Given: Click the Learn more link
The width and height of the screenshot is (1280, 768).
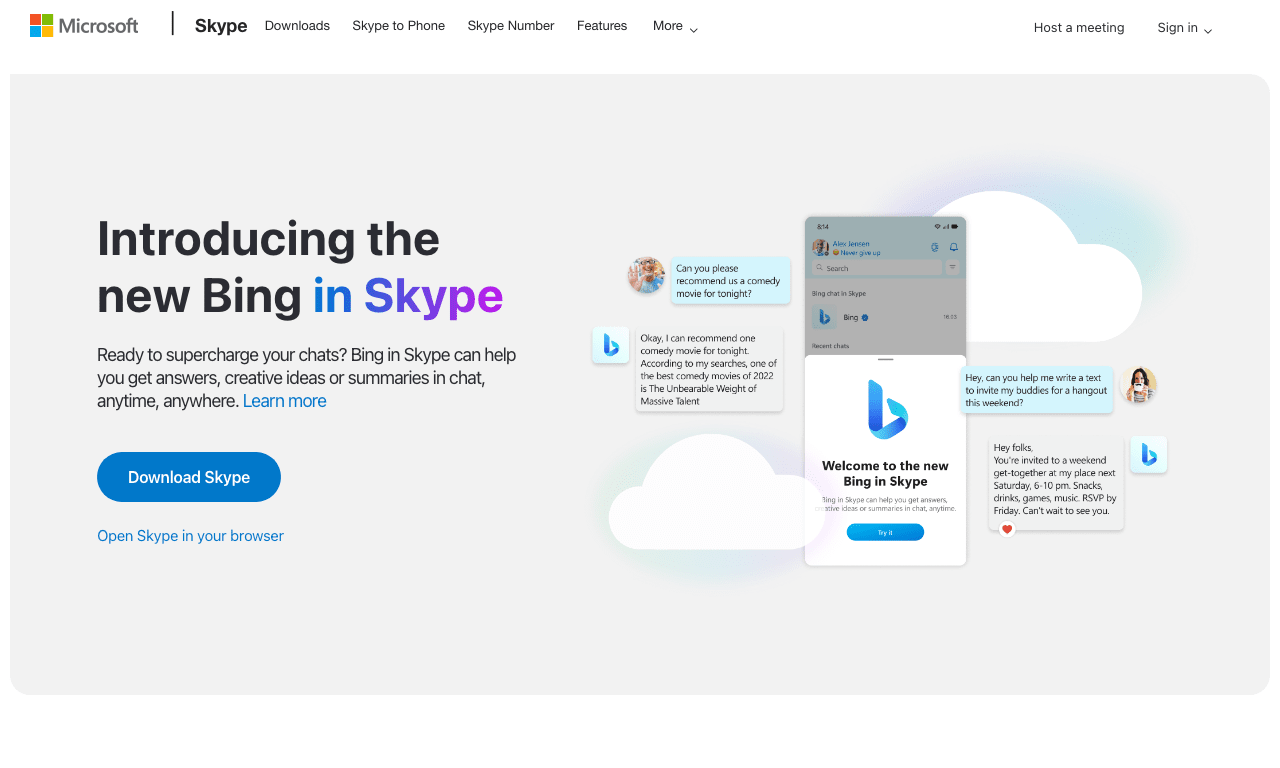Looking at the screenshot, I should point(284,401).
